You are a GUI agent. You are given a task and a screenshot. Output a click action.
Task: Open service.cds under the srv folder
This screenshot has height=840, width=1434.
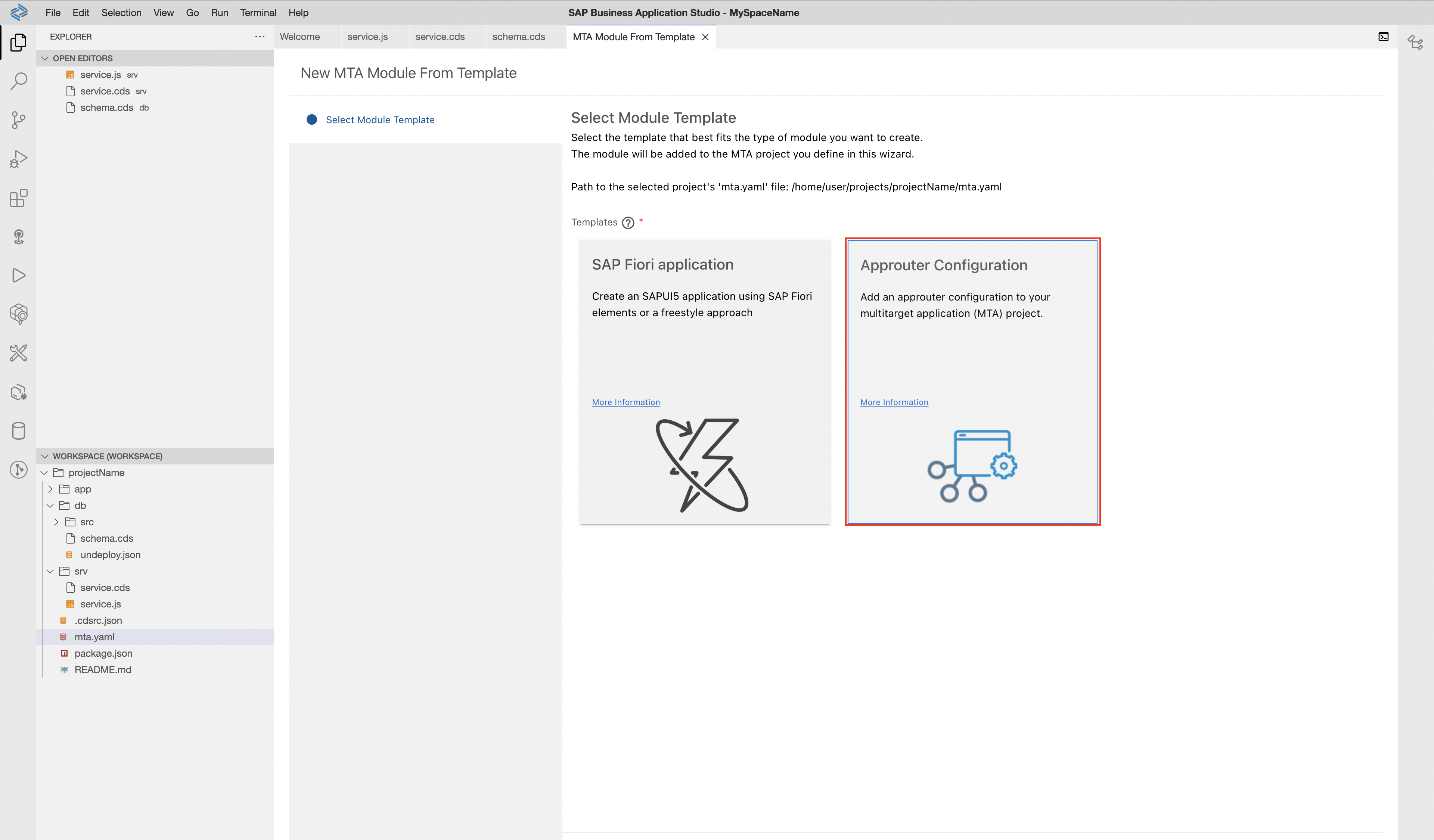point(155,588)
